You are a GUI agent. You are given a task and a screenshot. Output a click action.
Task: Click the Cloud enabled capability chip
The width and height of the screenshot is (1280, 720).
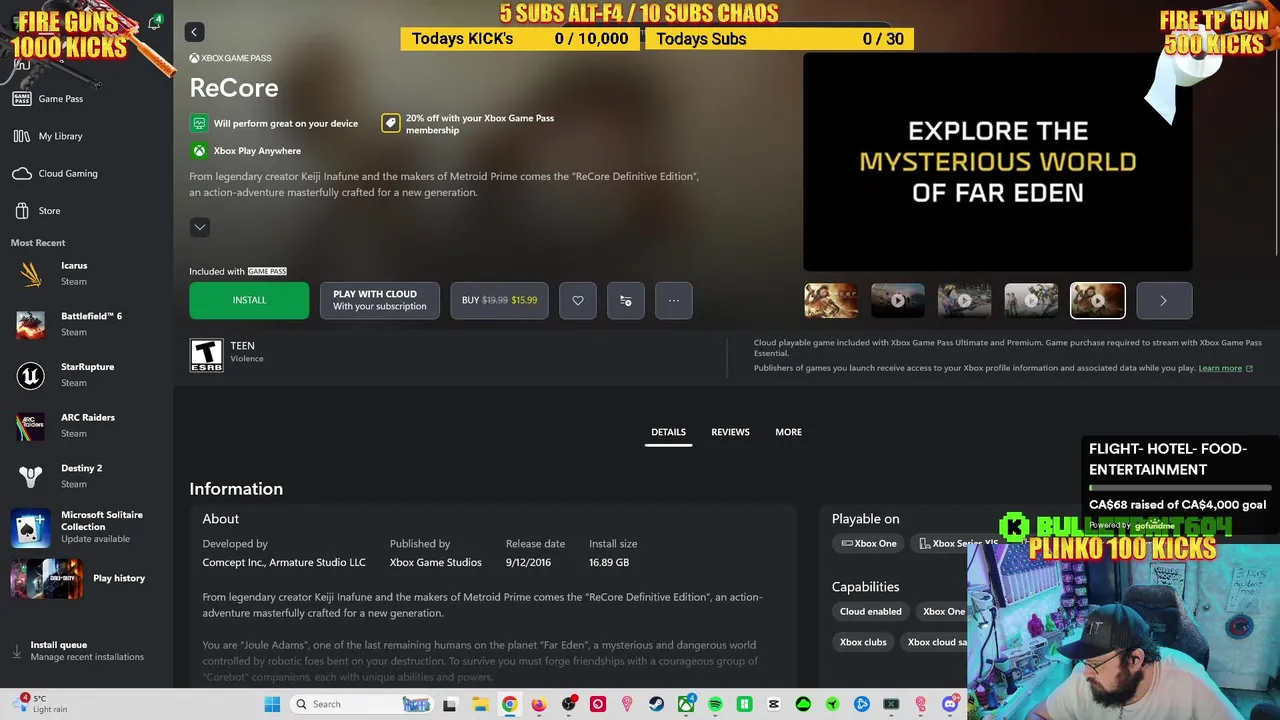pyautogui.click(x=870, y=611)
